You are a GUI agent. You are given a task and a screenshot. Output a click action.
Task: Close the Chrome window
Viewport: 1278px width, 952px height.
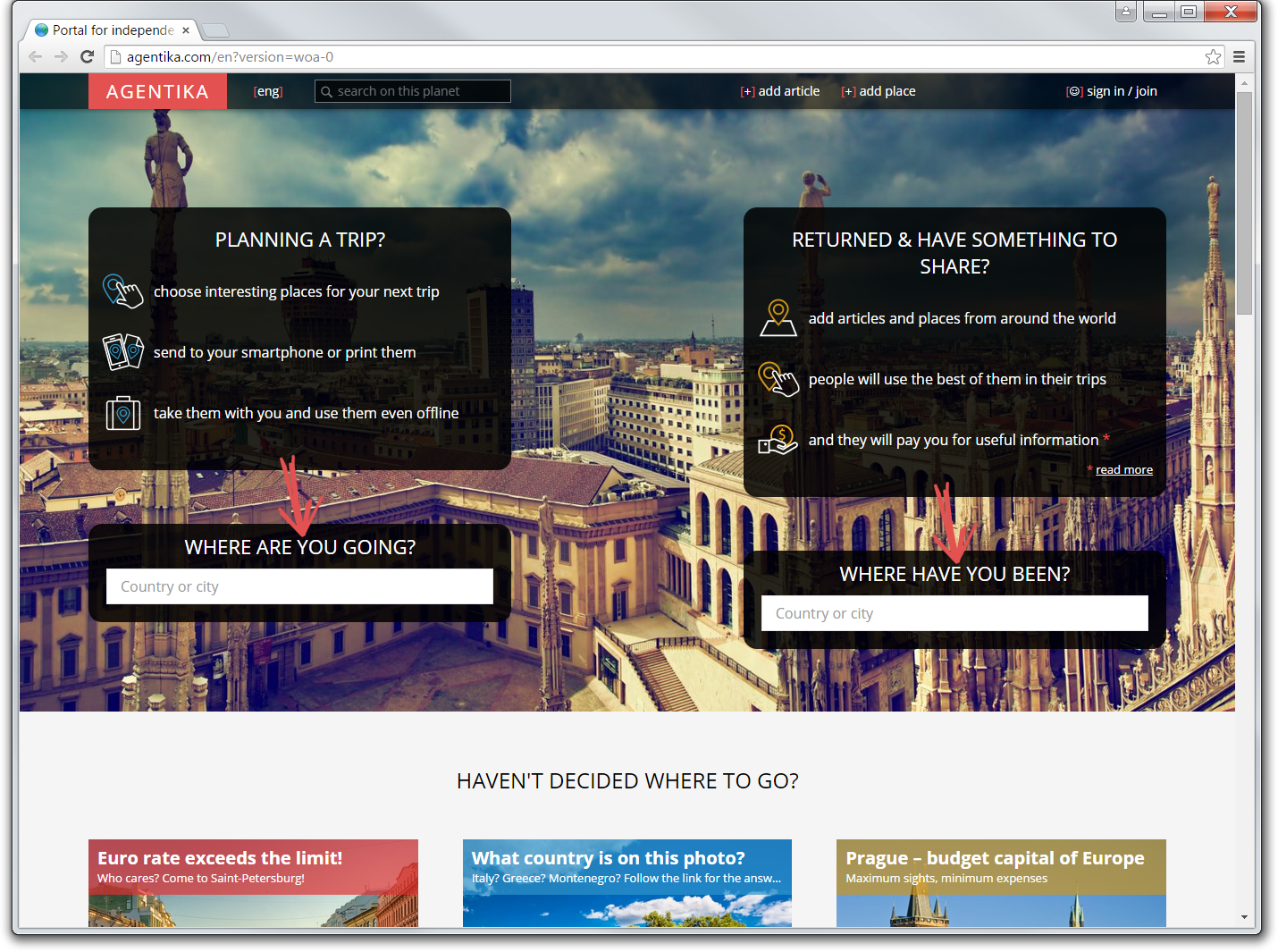1231,12
